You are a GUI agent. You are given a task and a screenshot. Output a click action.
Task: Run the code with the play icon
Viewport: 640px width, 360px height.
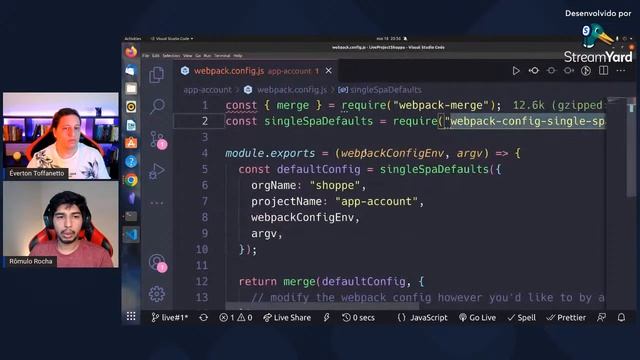coord(516,71)
